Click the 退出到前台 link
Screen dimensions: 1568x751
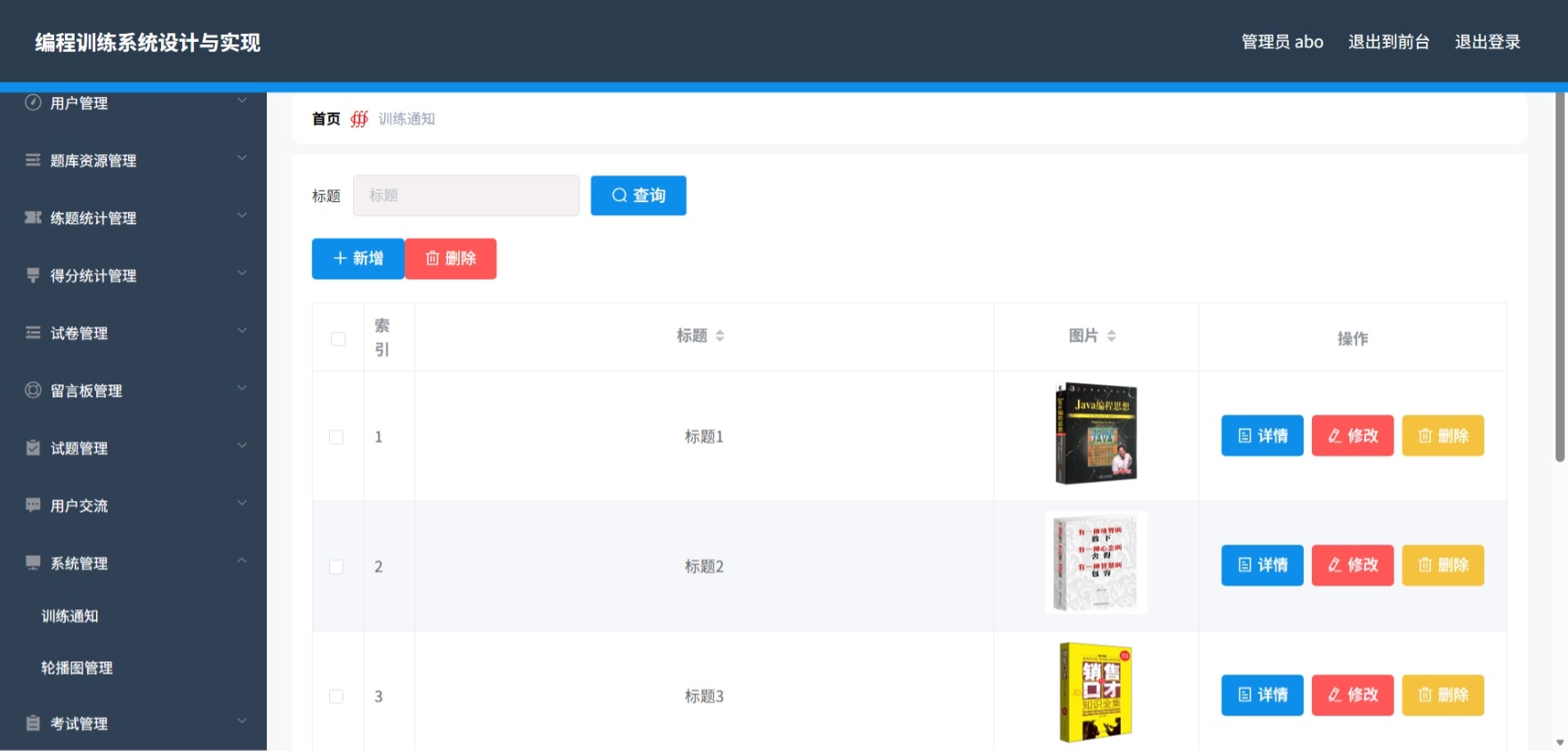point(1389,42)
